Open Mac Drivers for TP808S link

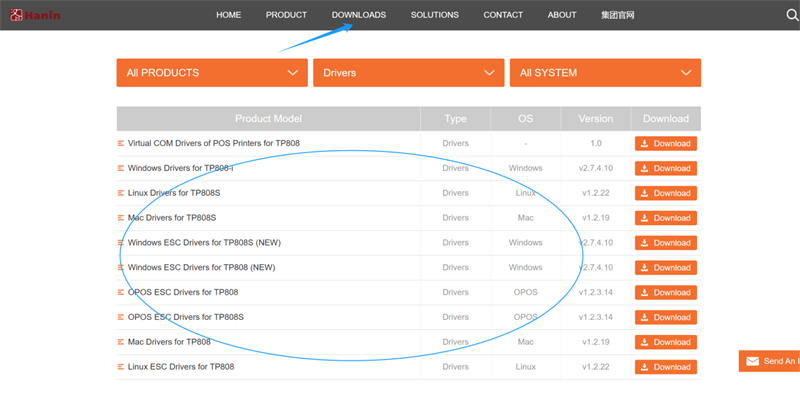[172, 218]
